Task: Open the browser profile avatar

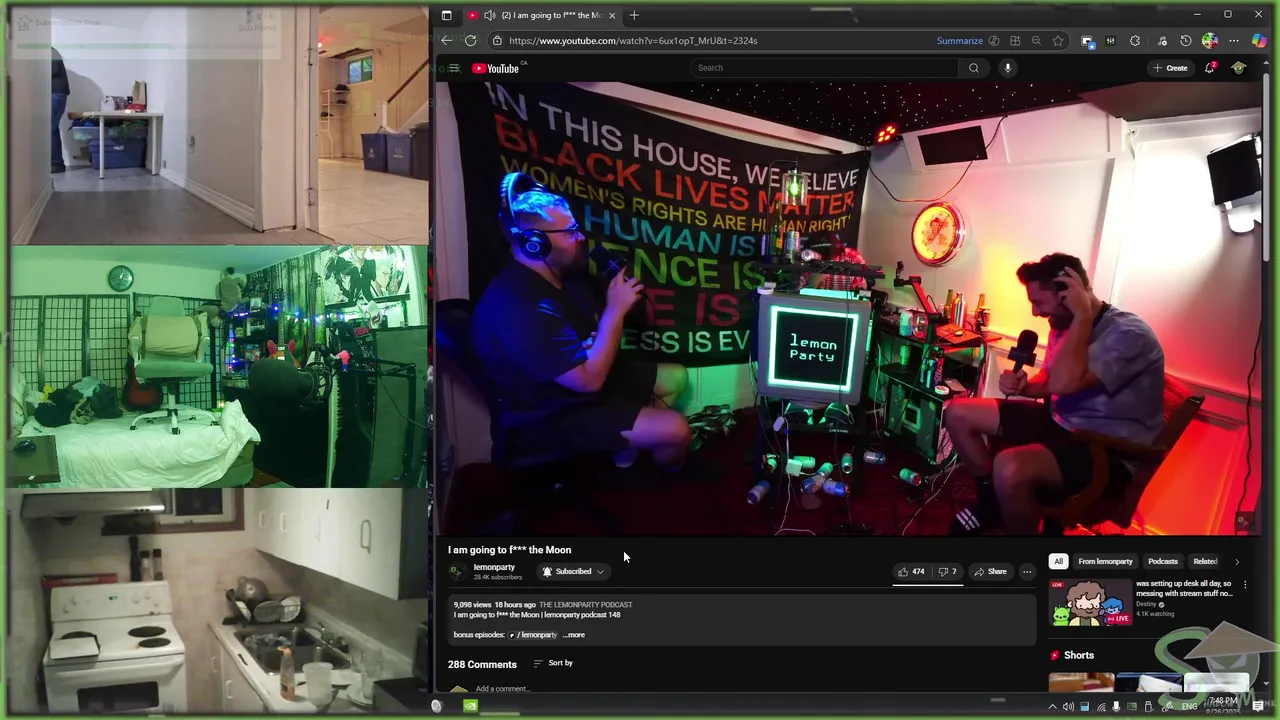Action: click(1210, 41)
